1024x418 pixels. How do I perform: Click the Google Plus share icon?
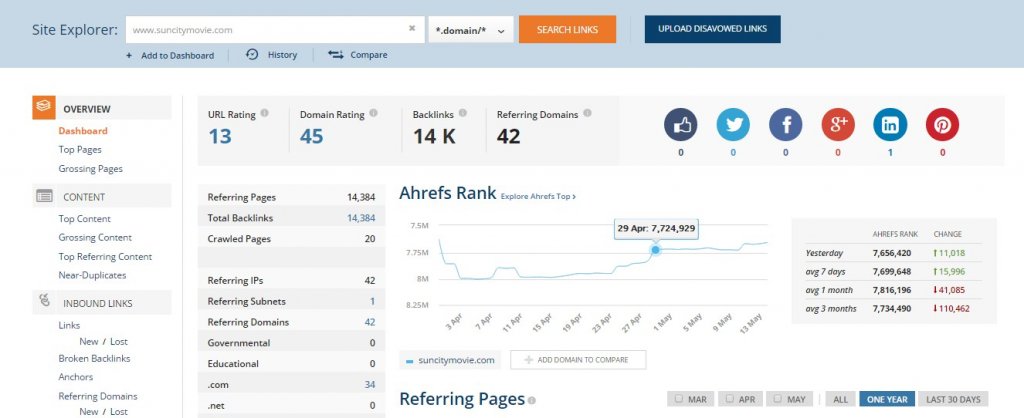tap(838, 125)
